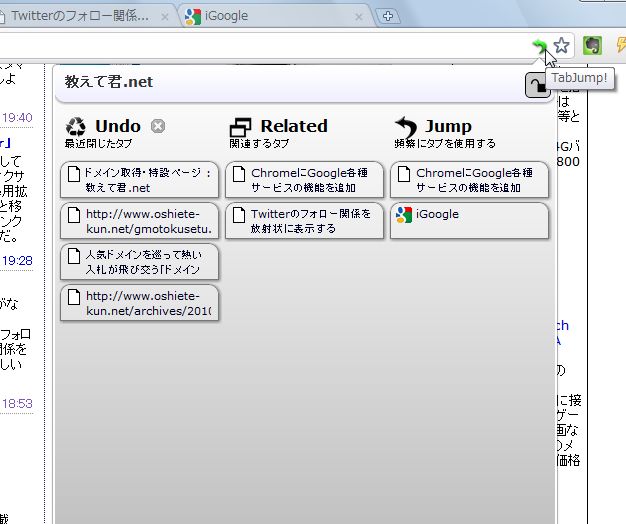The image size is (626, 524).
Task: Open the Evernote elephant extension icon
Action: point(592,45)
